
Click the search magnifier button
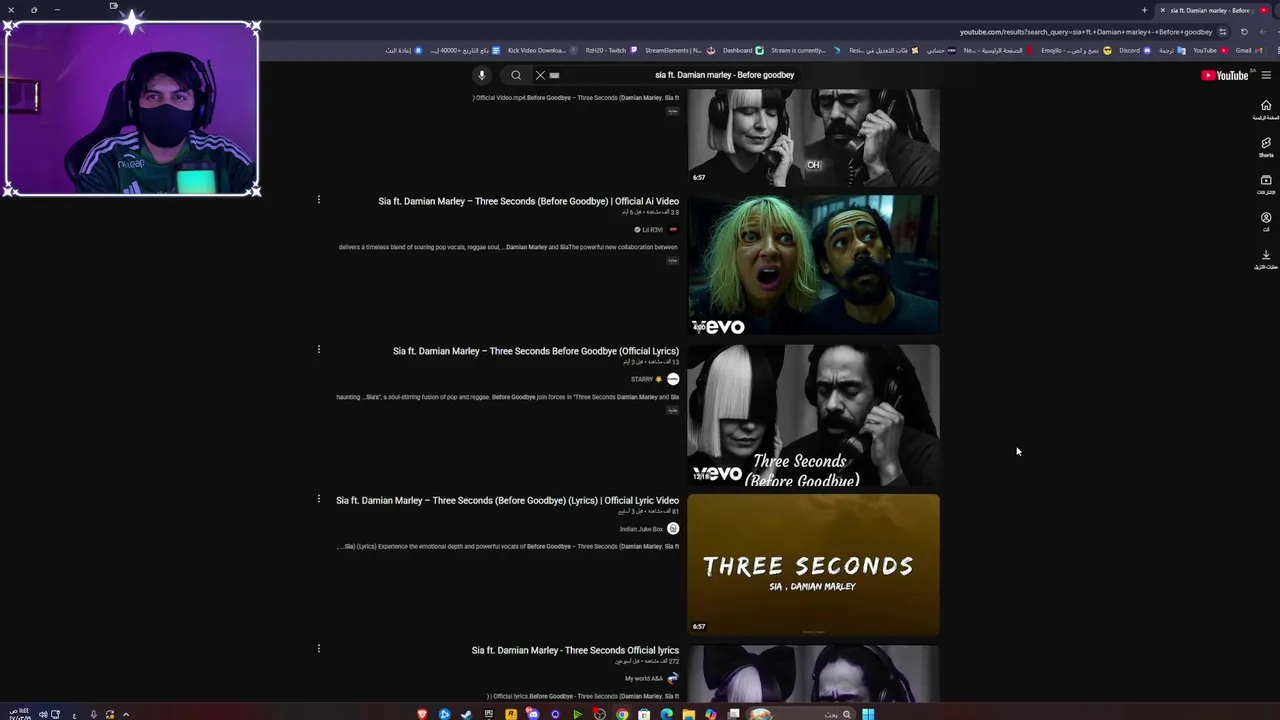coord(516,75)
